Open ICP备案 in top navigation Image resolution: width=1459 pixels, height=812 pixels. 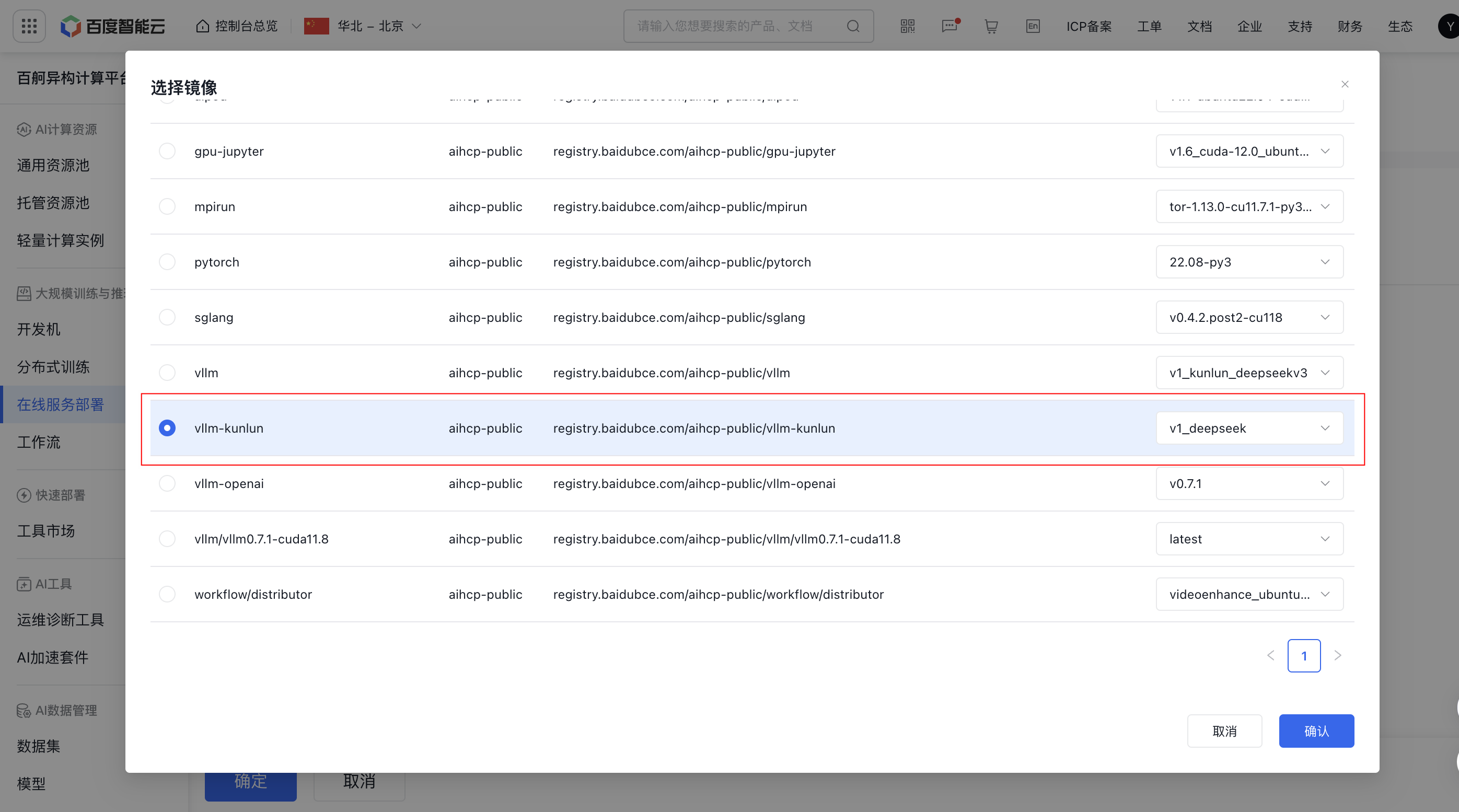coord(1089,26)
